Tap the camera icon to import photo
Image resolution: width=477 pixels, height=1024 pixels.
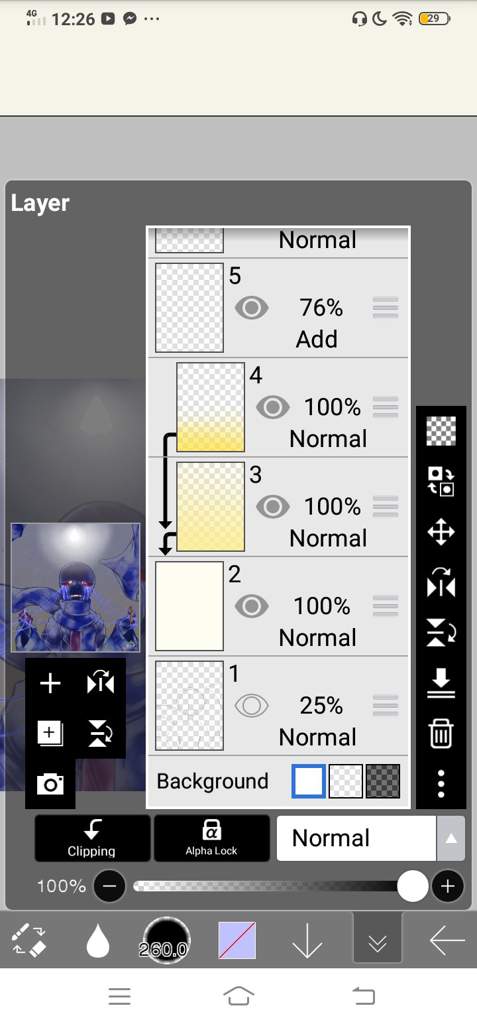tap(50, 784)
